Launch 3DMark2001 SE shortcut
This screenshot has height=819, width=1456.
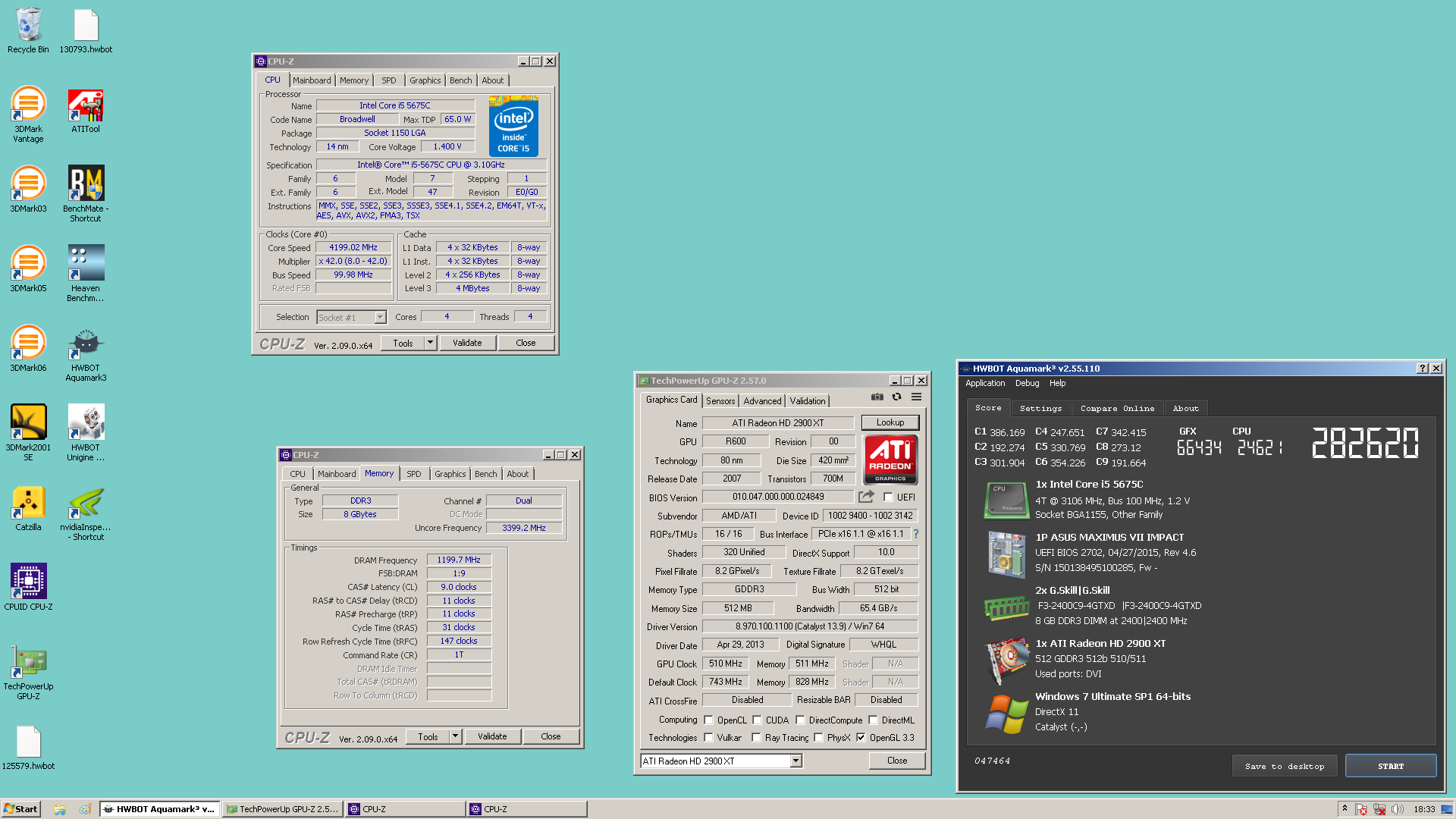click(x=28, y=433)
